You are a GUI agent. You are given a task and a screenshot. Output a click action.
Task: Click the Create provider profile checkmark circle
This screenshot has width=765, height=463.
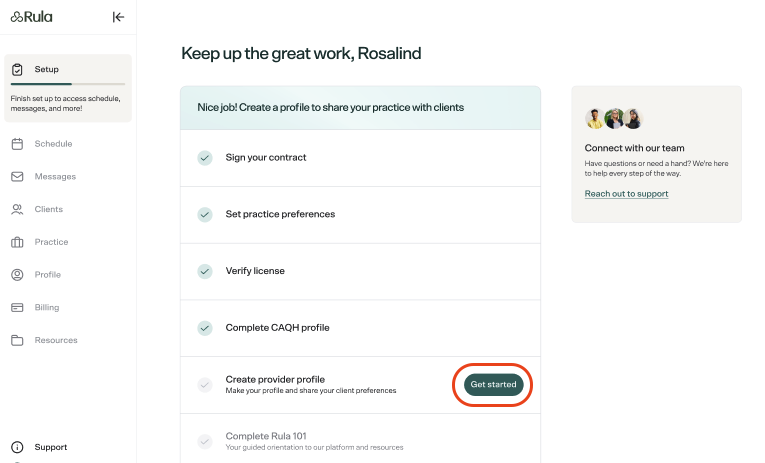[x=205, y=385]
